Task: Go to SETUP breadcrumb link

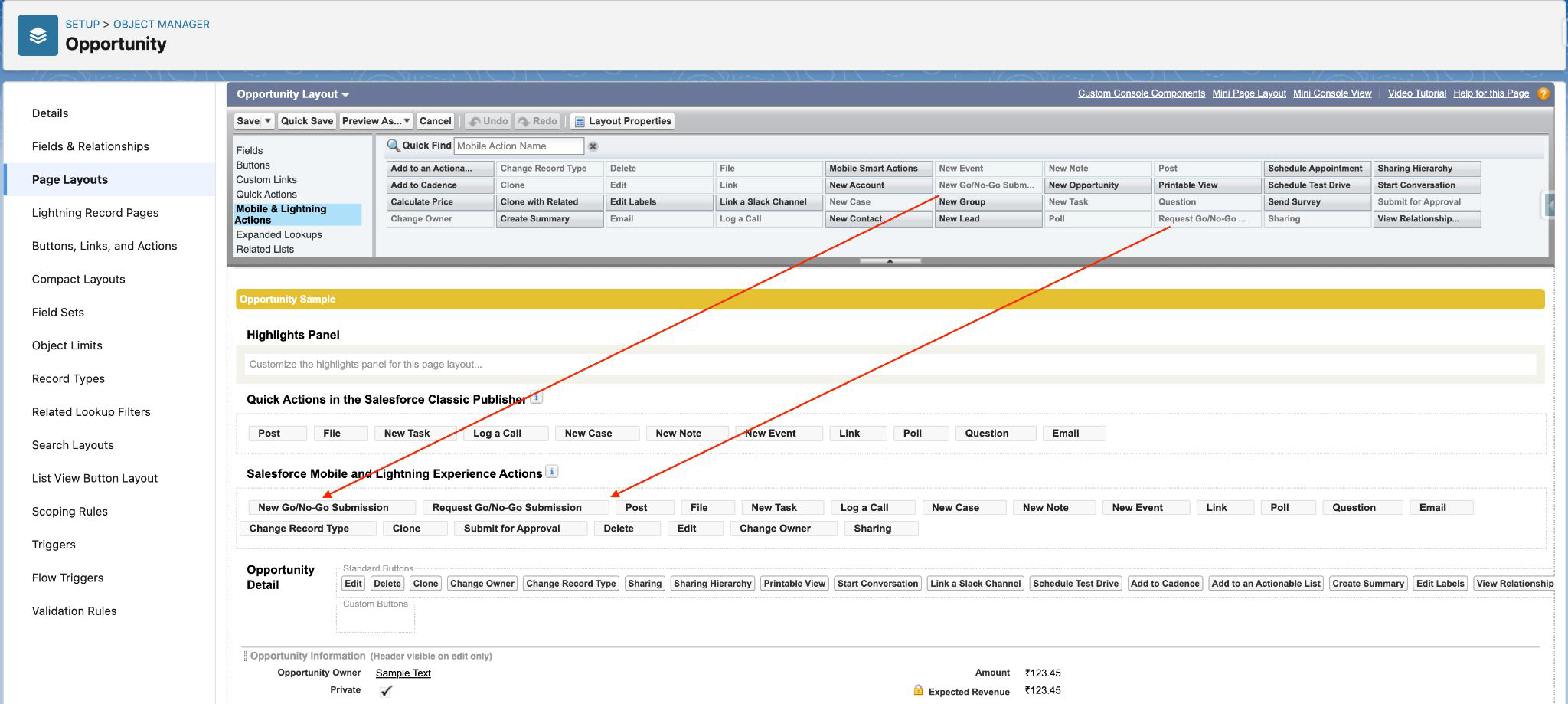Action: coord(83,25)
